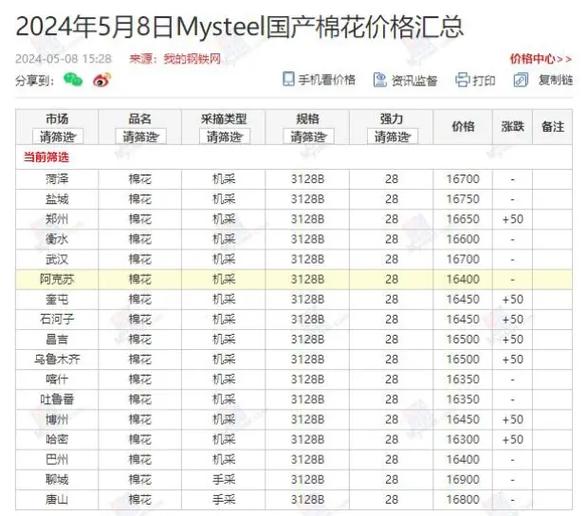Viewport: 588px width, 516px height.
Task: Select the 唐山 market cell
Action: point(57,500)
